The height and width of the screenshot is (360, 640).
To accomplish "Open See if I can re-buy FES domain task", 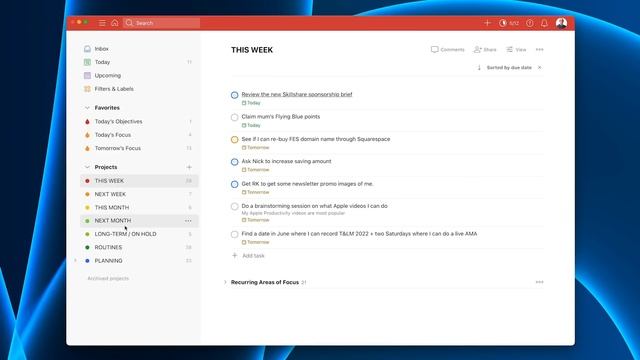I will [x=316, y=139].
